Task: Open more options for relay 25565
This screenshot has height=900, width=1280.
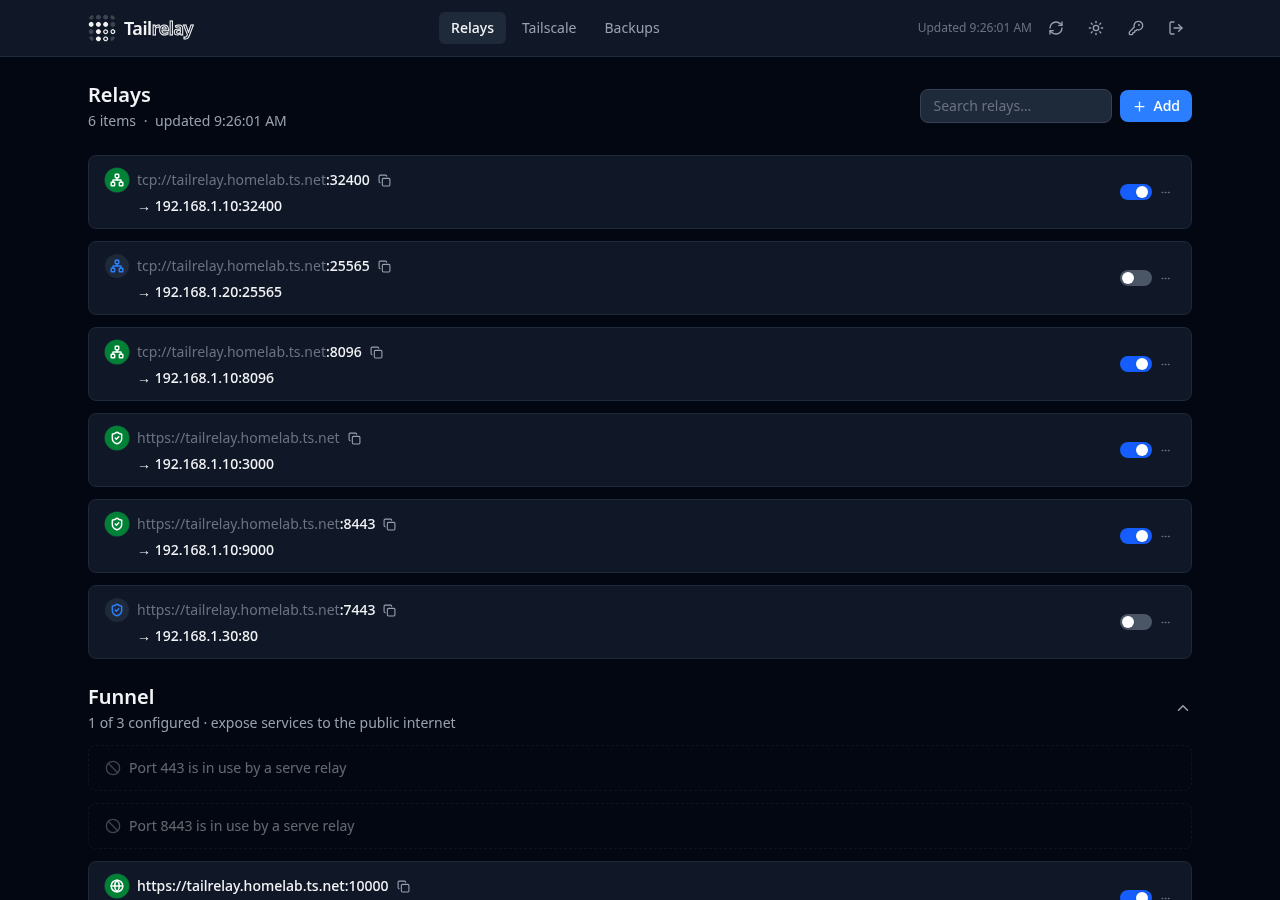Action: [x=1166, y=278]
